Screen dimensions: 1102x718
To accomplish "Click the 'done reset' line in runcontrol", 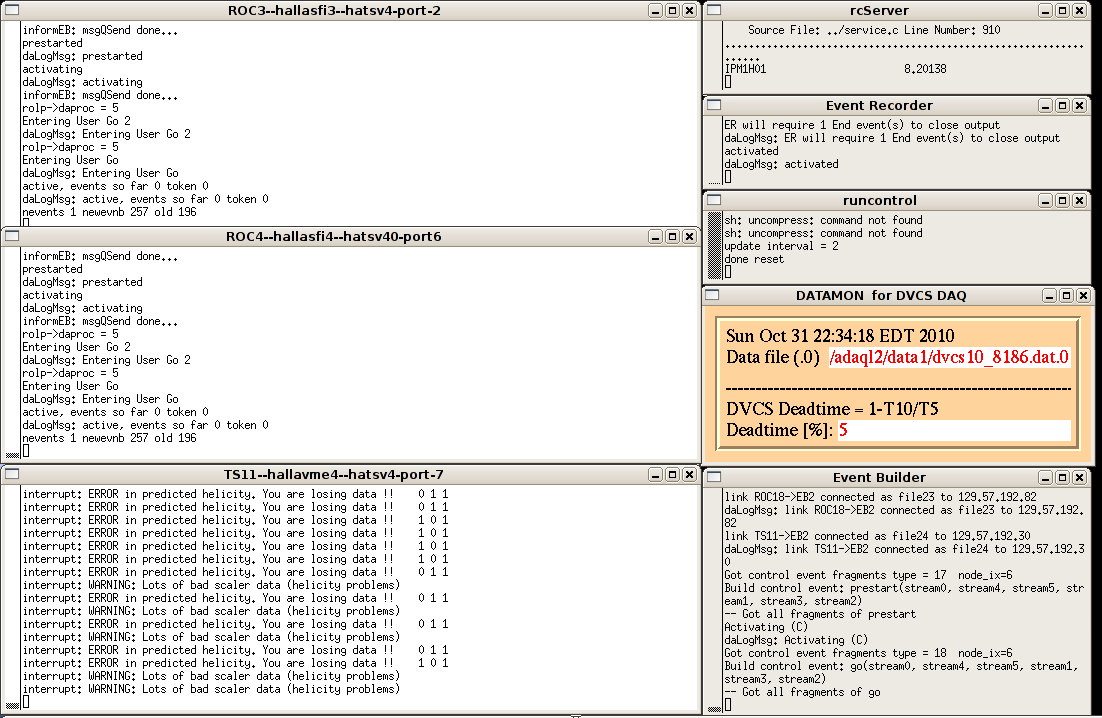I will 754,259.
